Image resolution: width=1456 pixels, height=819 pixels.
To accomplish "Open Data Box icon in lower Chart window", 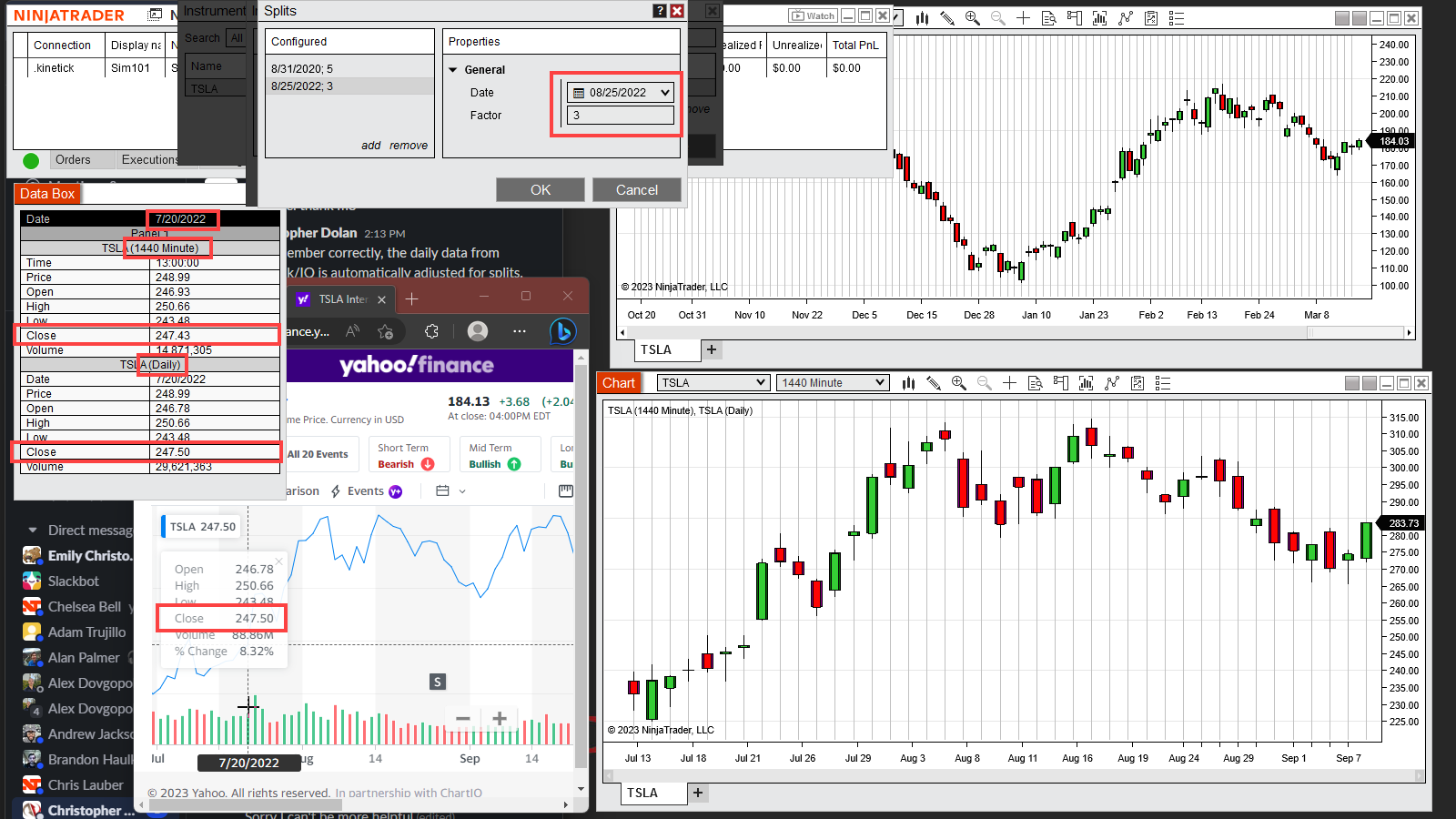I will (1036, 383).
